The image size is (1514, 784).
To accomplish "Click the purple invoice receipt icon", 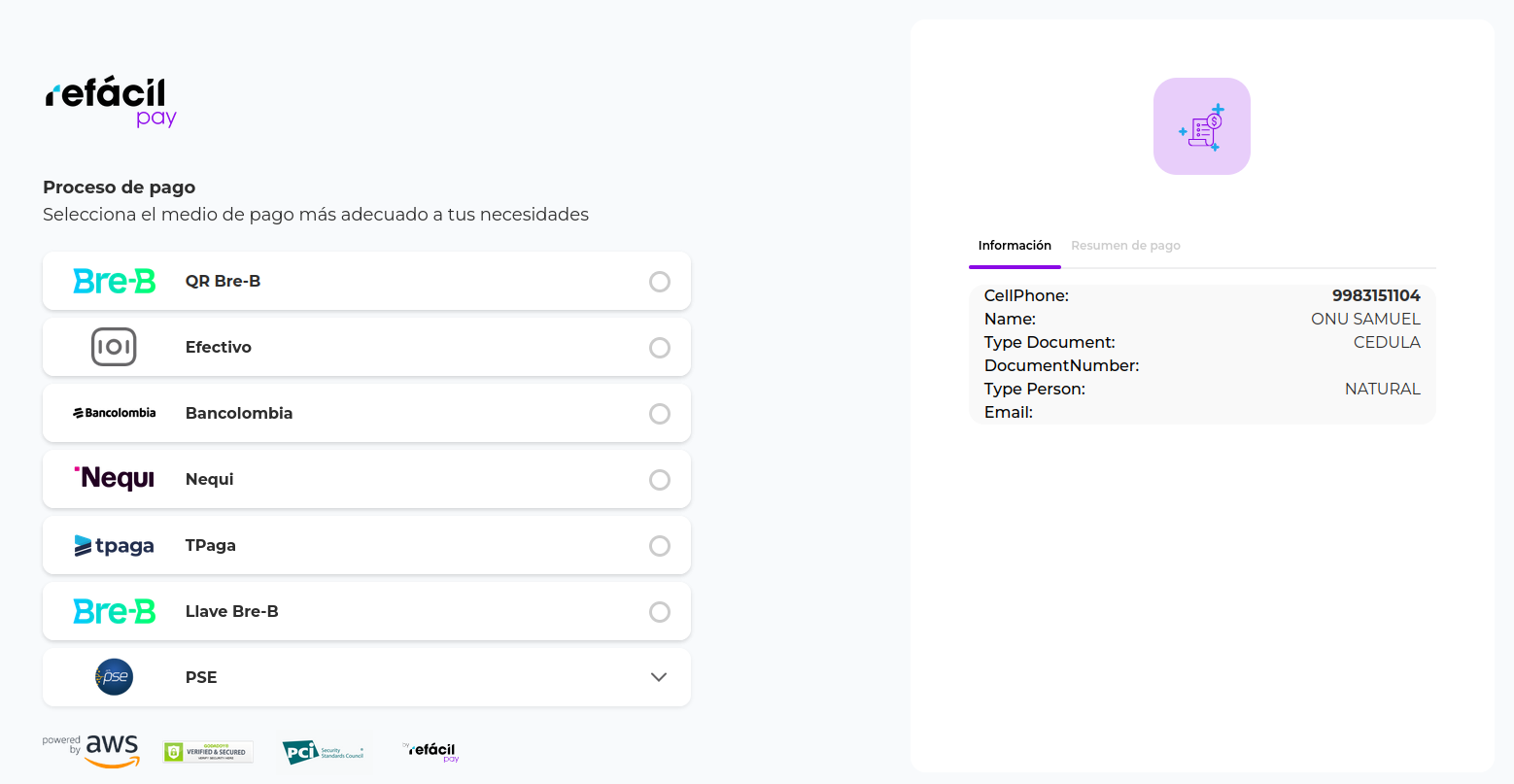I will pos(1201,126).
